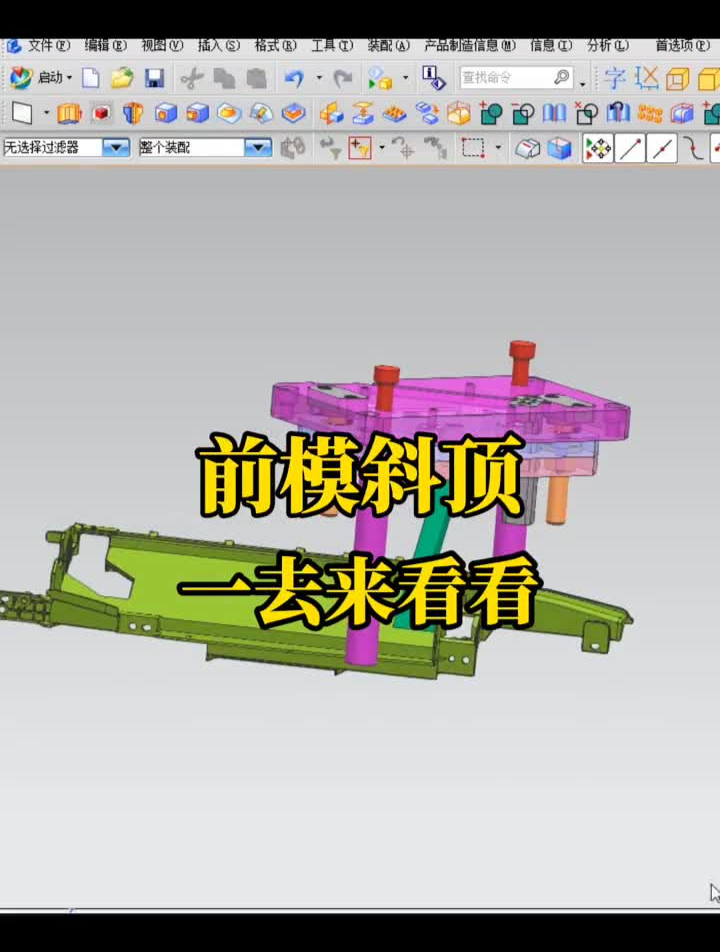Open the 文件(F) menu

49,46
